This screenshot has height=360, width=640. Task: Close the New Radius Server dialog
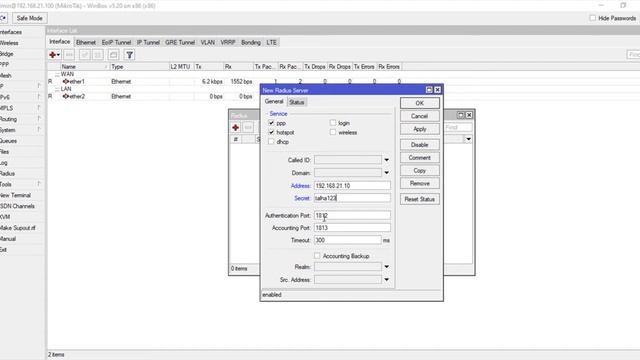tap(437, 90)
